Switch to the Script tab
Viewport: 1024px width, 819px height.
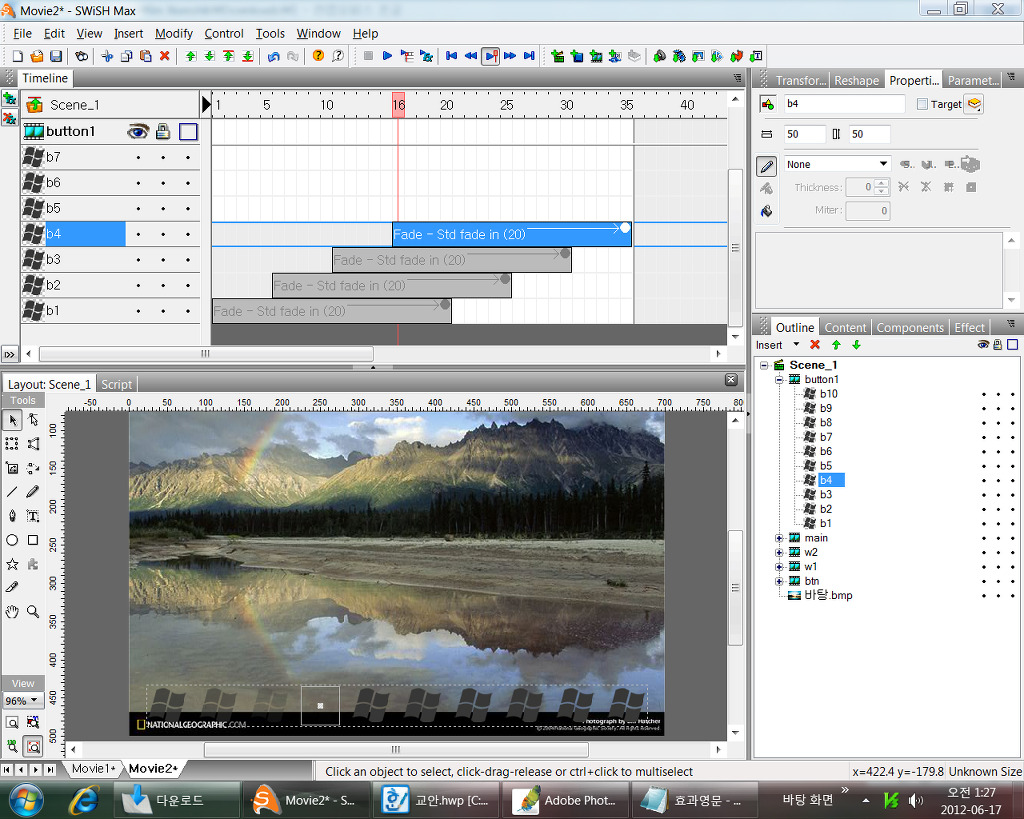(116, 385)
